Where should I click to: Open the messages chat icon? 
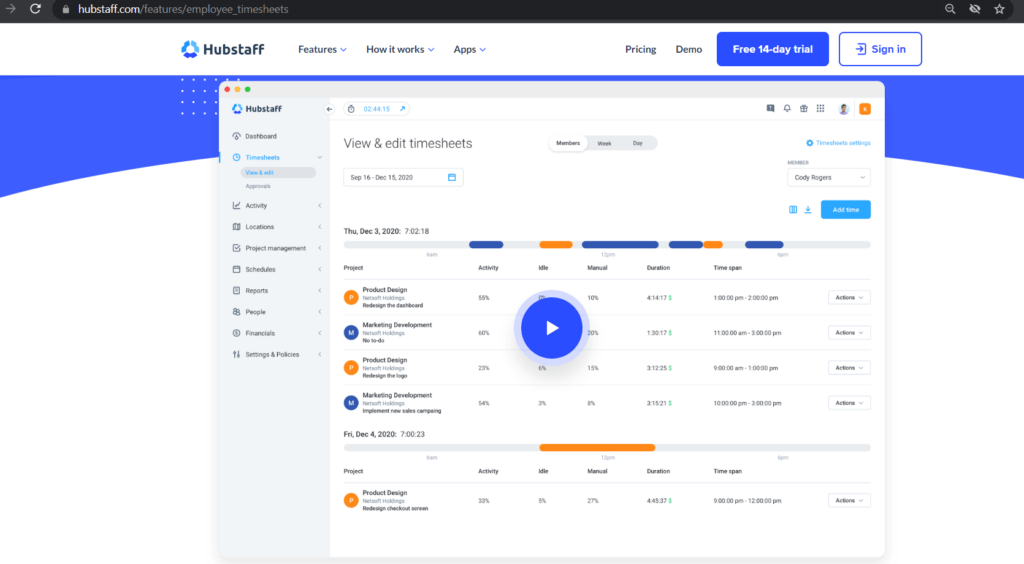pos(771,109)
